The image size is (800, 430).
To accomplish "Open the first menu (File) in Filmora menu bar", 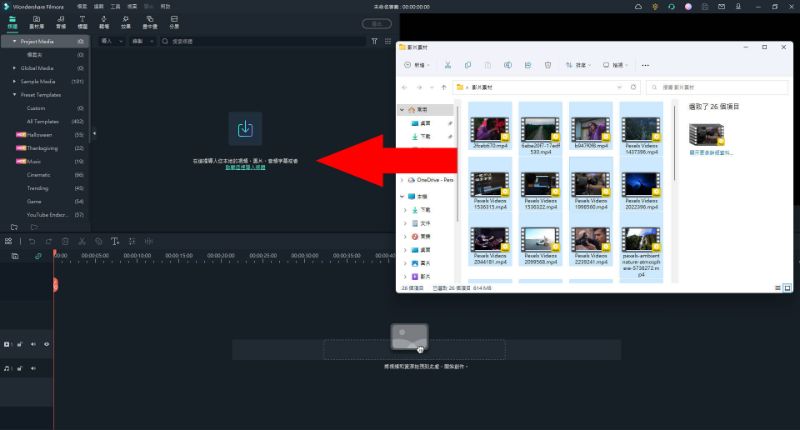I will 82,7.
